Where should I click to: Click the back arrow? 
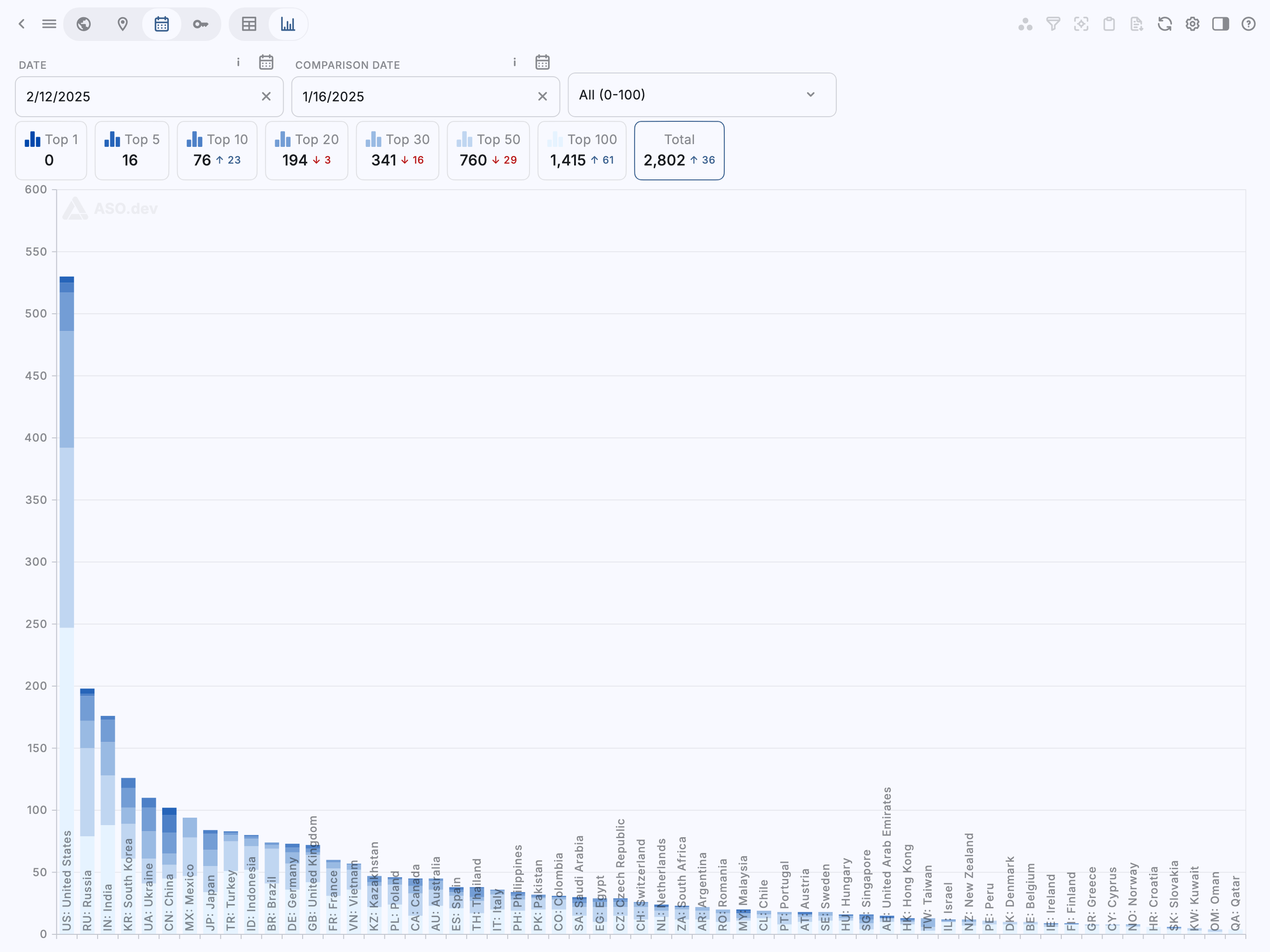[x=22, y=24]
